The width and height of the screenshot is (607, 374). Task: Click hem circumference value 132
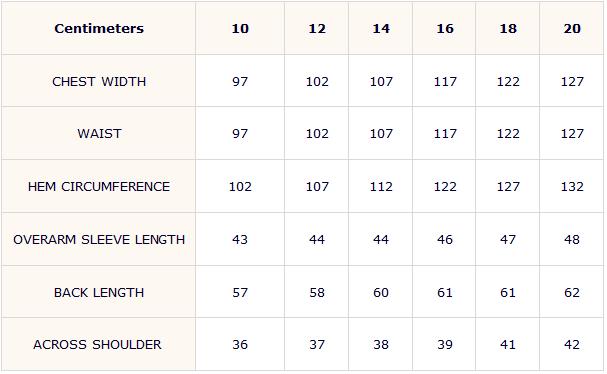[572, 187]
